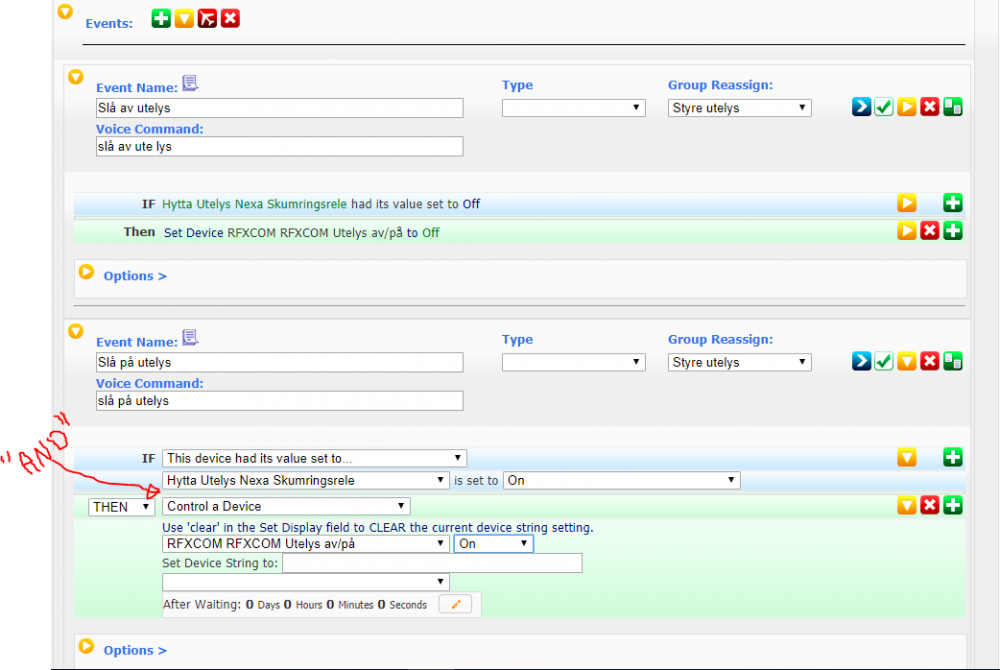This screenshot has height=670, width=1000.
Task: Open Group Reassign dropdown for 'Slå av utelys'
Action: [x=739, y=108]
